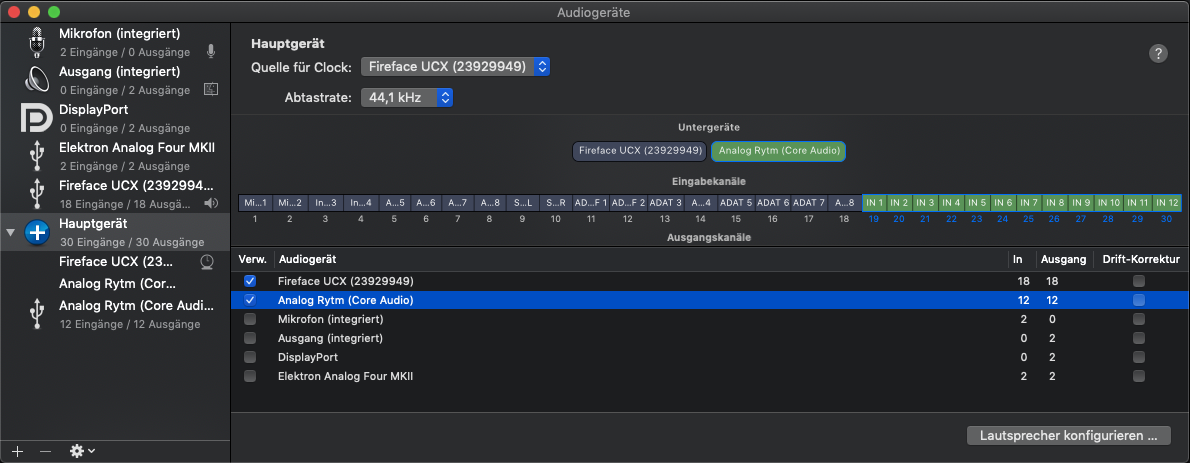Select the DisplayPort device icon

(x=37, y=118)
